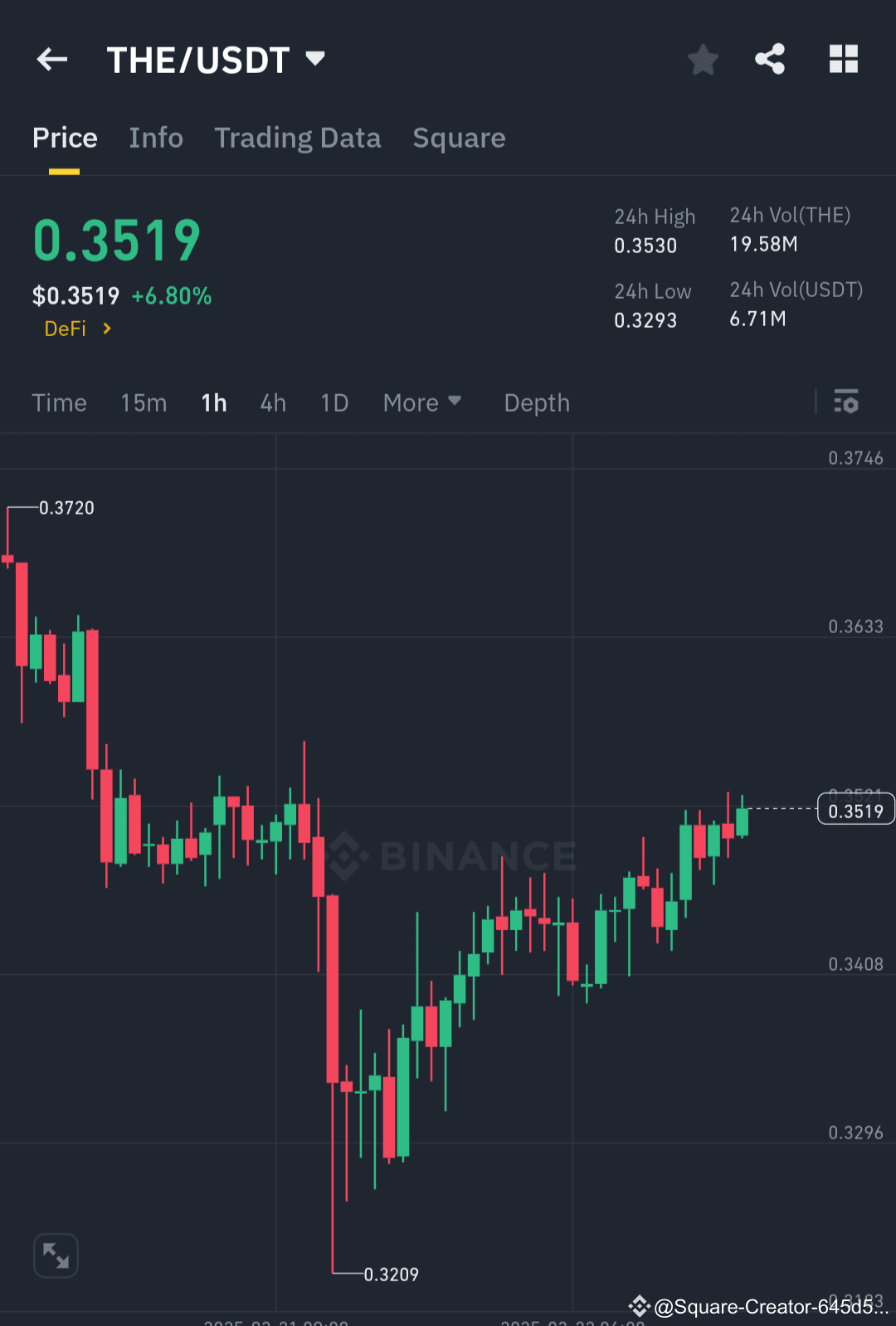Switch the chart to 1D interval
The image size is (896, 1326).
click(334, 402)
